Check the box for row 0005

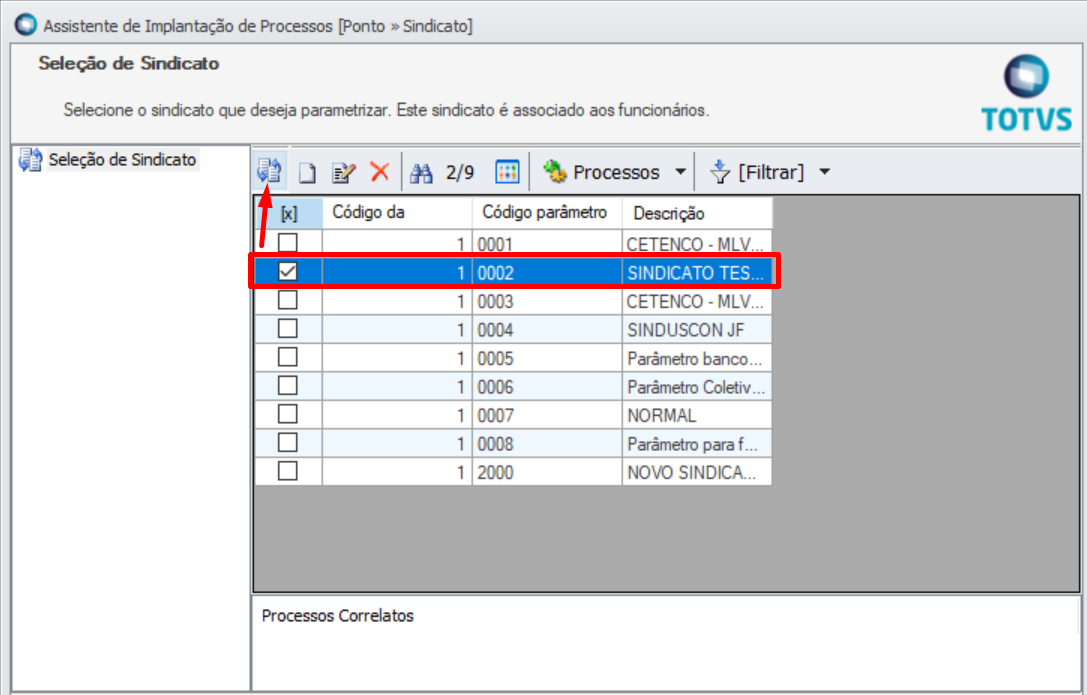click(288, 357)
